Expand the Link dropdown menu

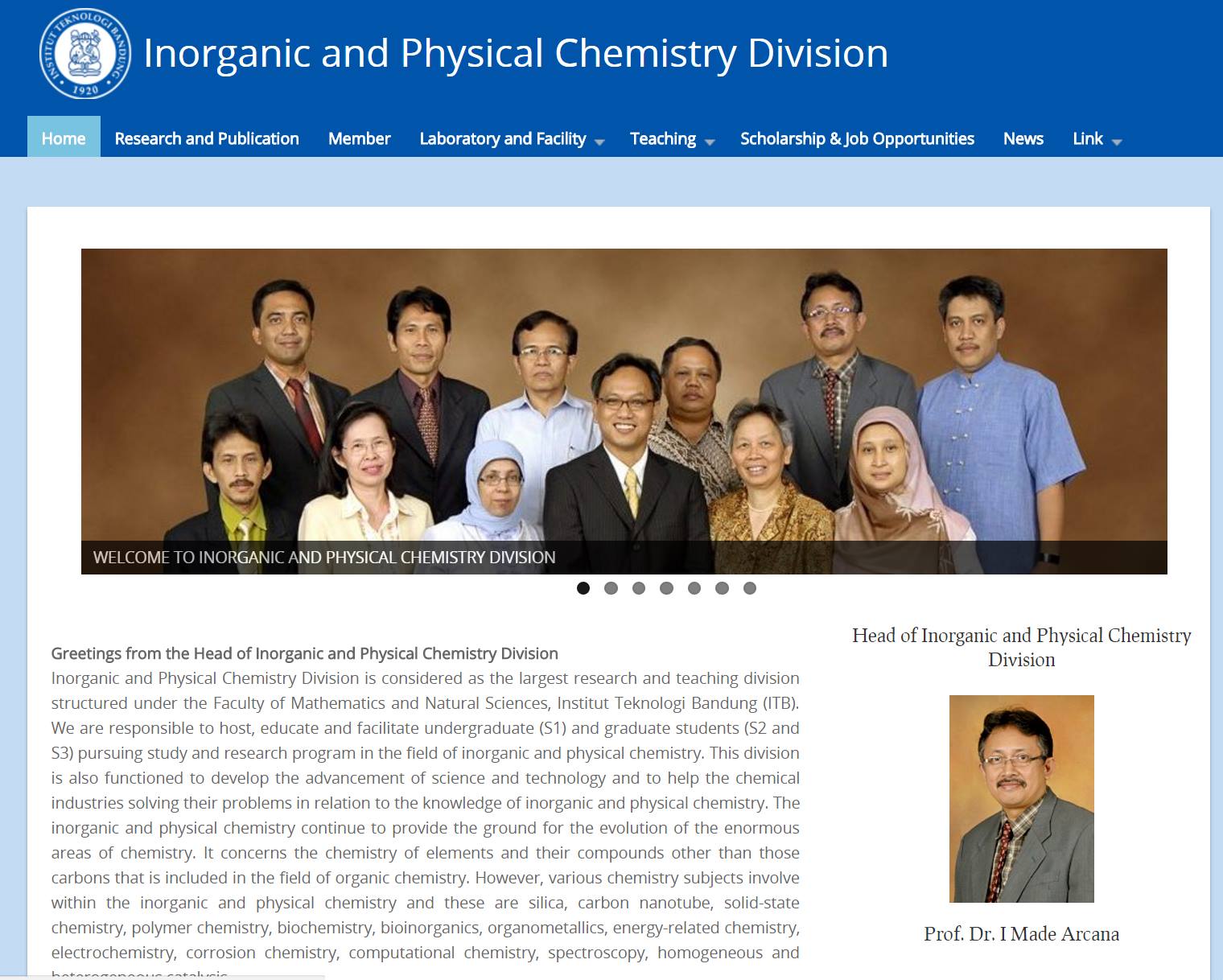1097,138
